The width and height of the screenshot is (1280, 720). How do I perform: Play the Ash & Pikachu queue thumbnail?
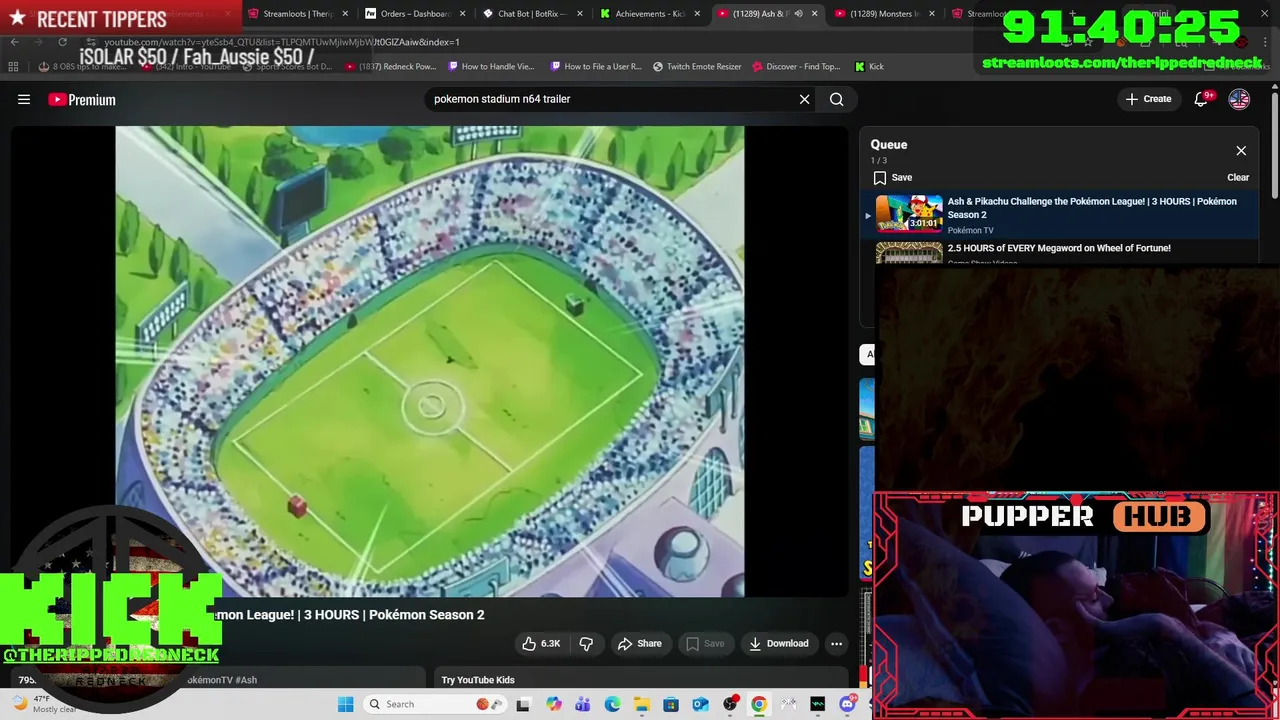pyautogui.click(x=909, y=213)
